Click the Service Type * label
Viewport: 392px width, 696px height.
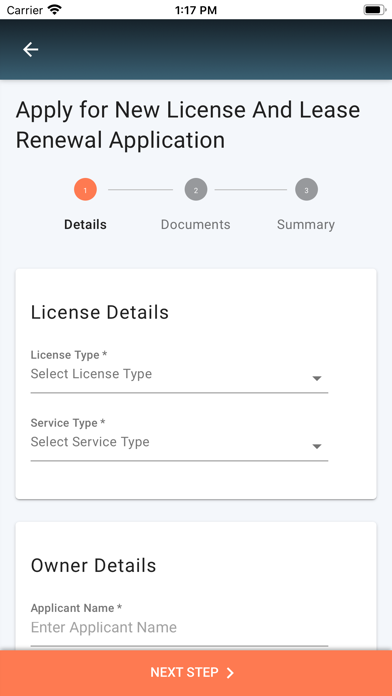coord(68,423)
